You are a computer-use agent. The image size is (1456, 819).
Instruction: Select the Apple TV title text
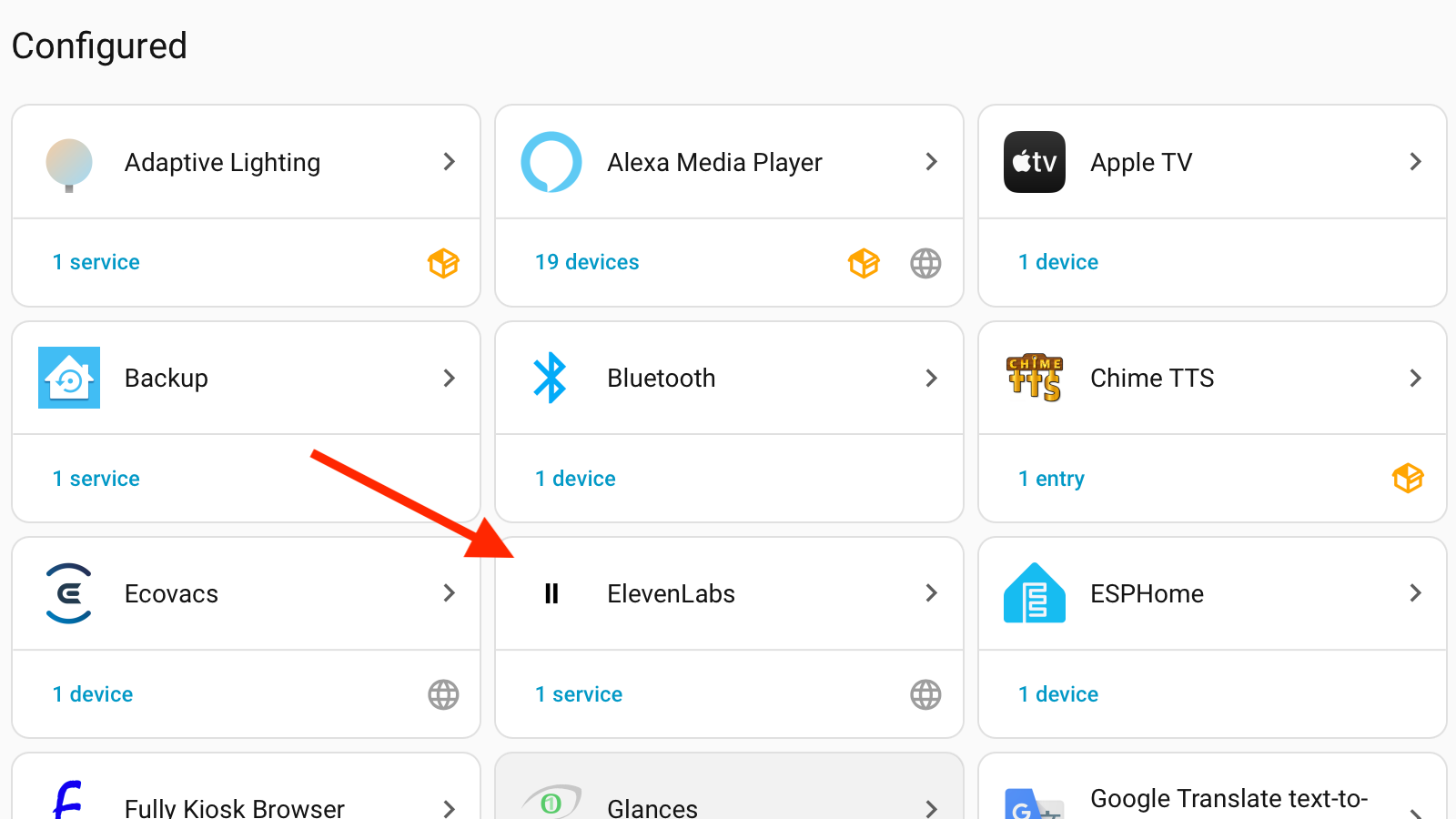(1141, 163)
